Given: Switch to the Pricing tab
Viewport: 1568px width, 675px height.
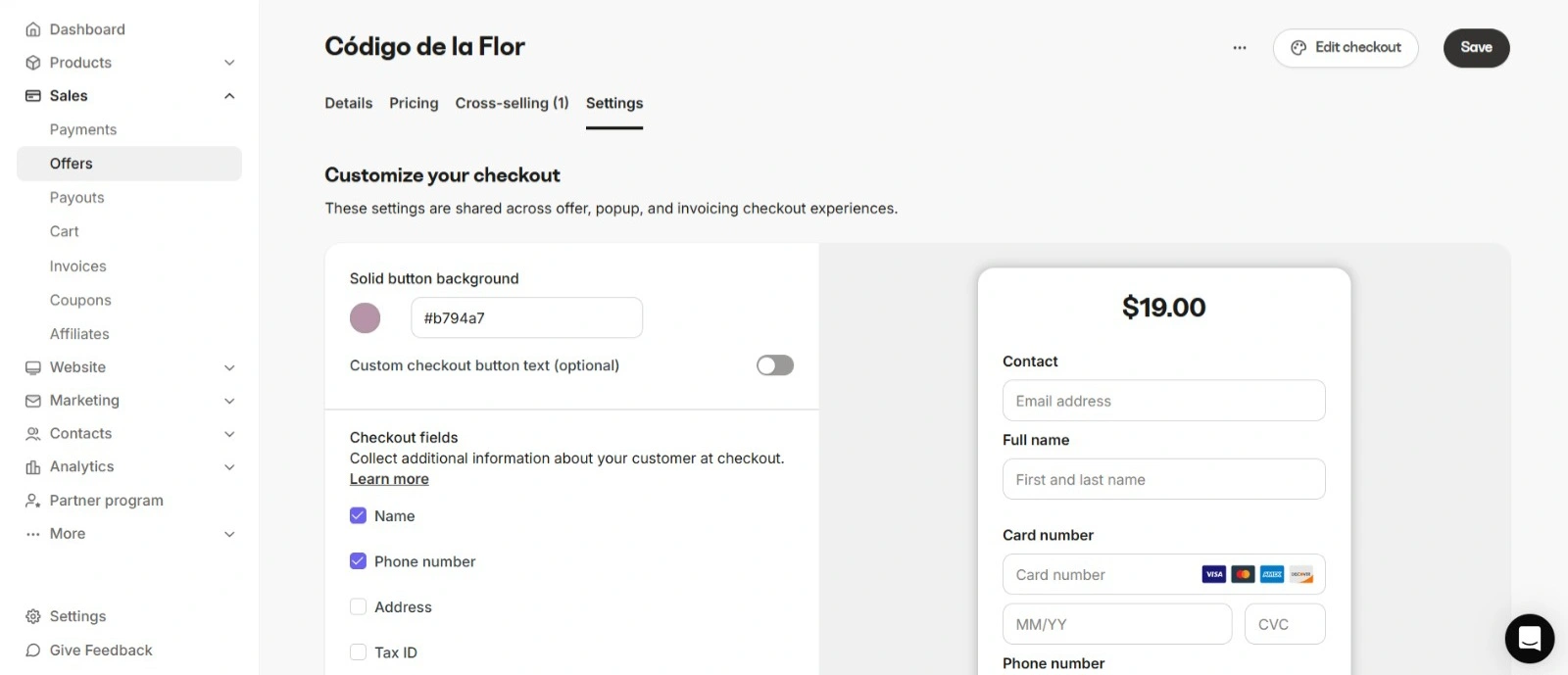Looking at the screenshot, I should (x=414, y=103).
